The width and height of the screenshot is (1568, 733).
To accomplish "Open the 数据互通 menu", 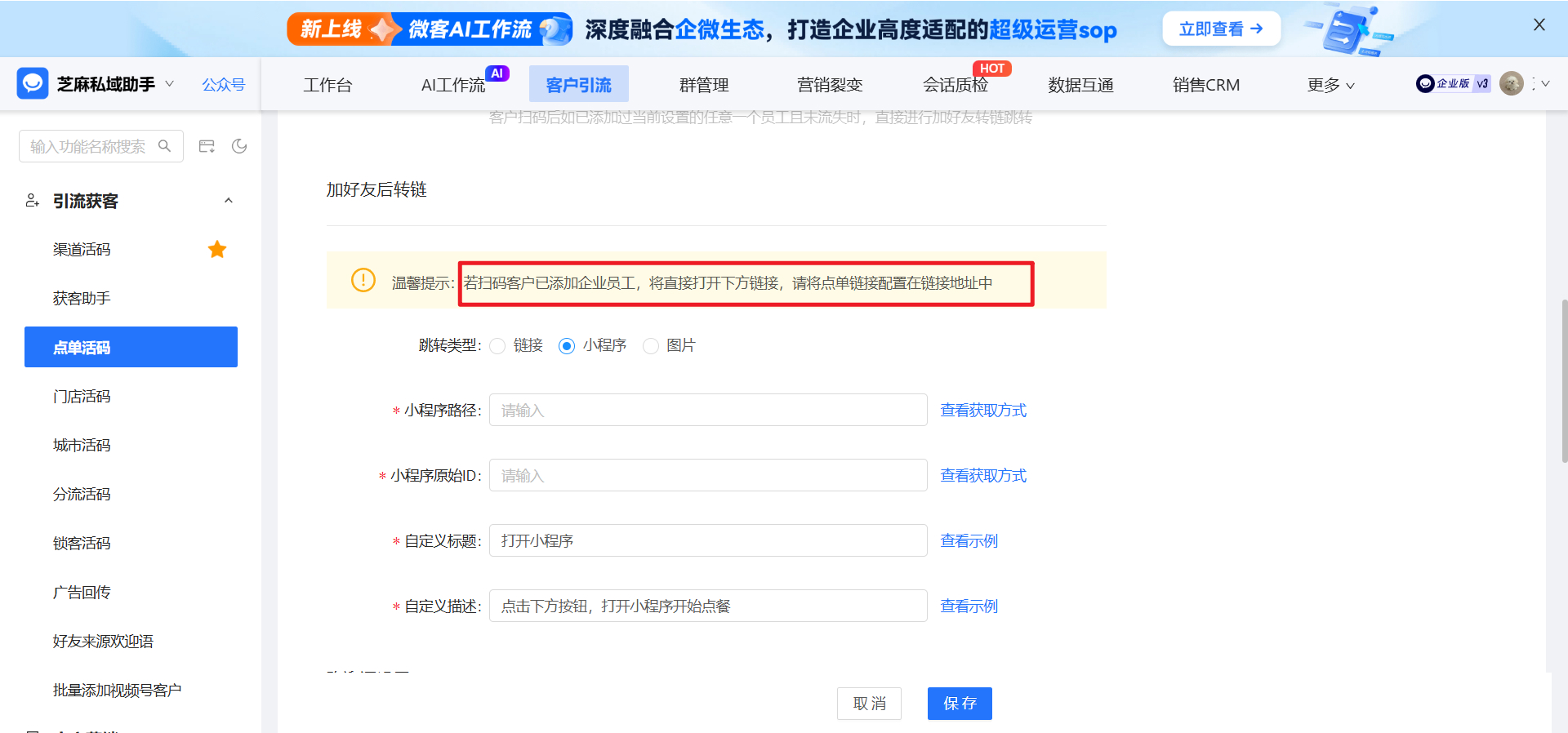I will 1080,85.
